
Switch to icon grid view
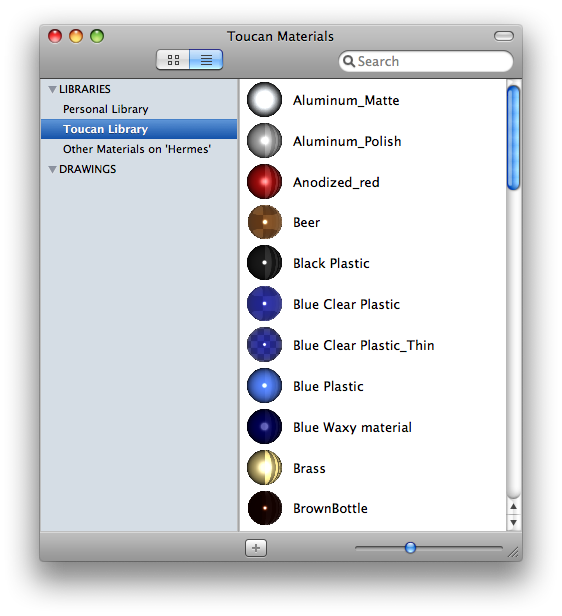point(173,60)
